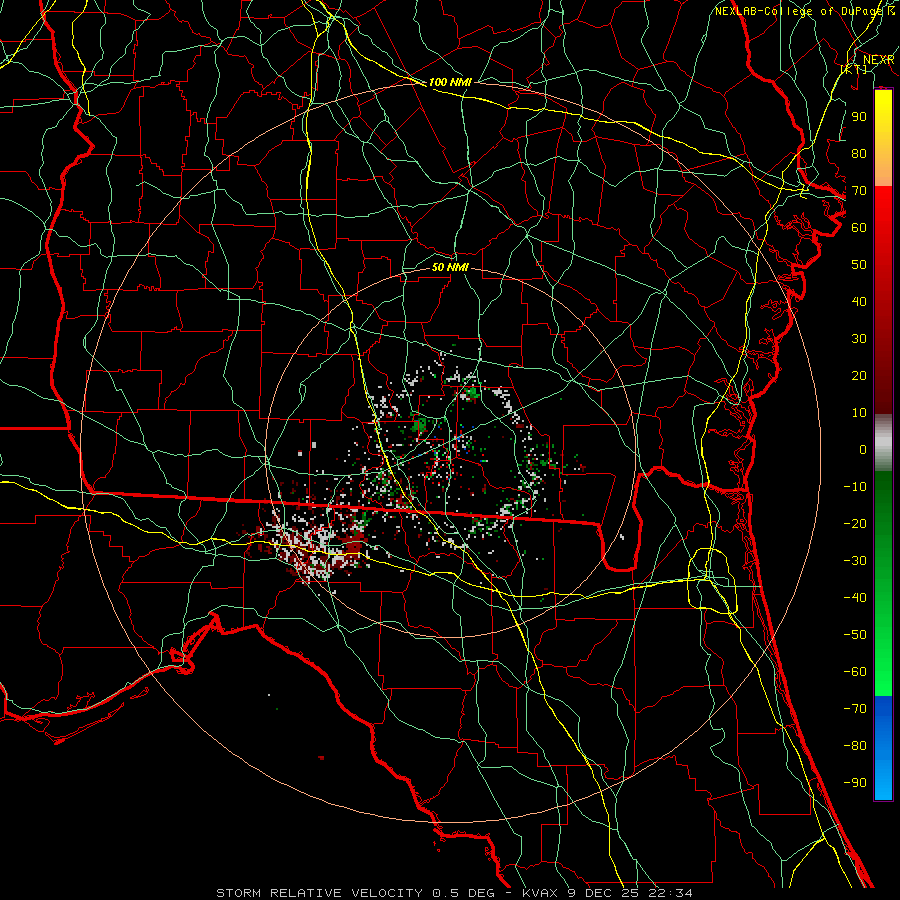Click the 50 NMI range ring label
Viewport: 900px width, 900px height.
(450, 267)
